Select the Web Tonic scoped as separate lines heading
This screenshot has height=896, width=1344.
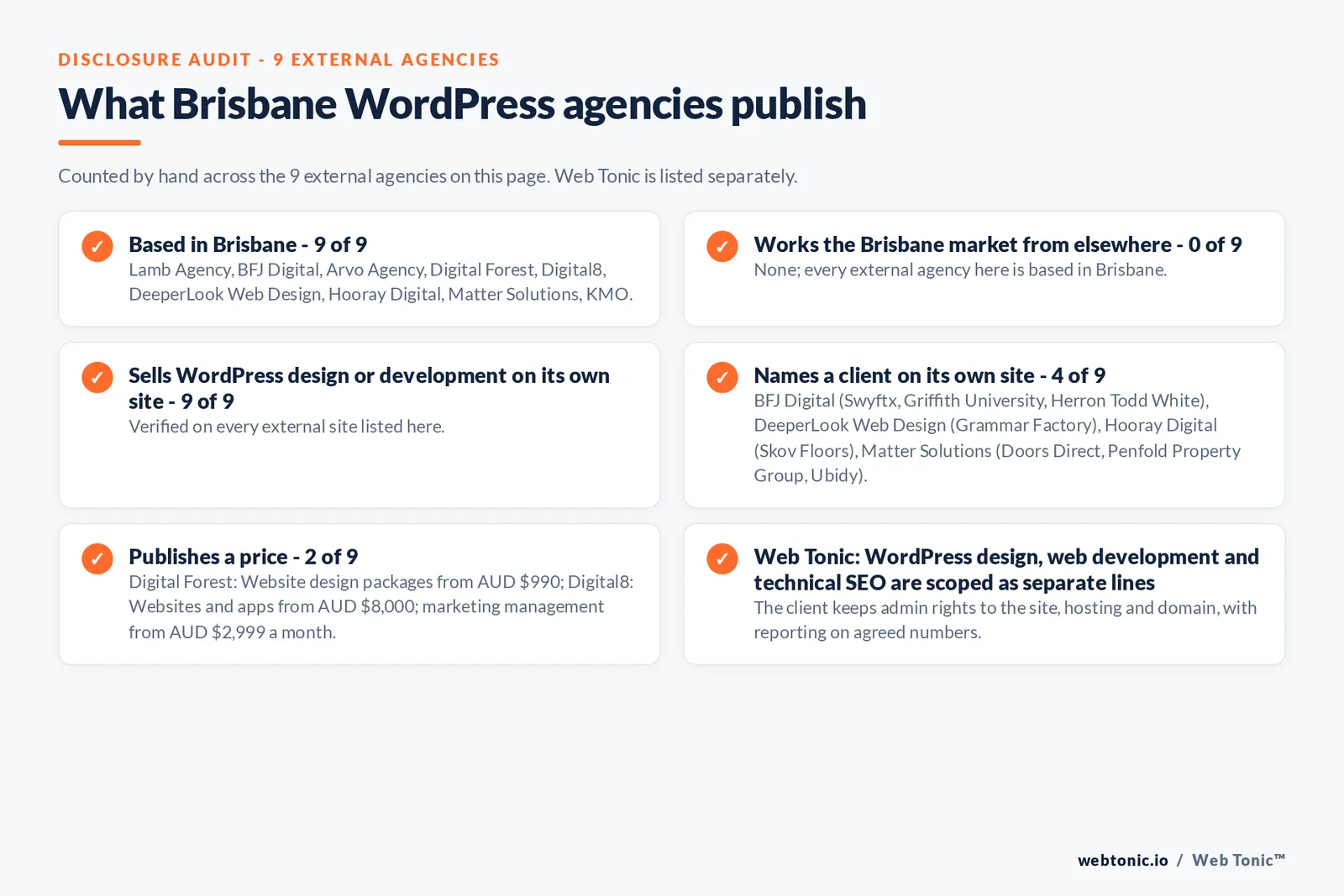pos(1006,569)
